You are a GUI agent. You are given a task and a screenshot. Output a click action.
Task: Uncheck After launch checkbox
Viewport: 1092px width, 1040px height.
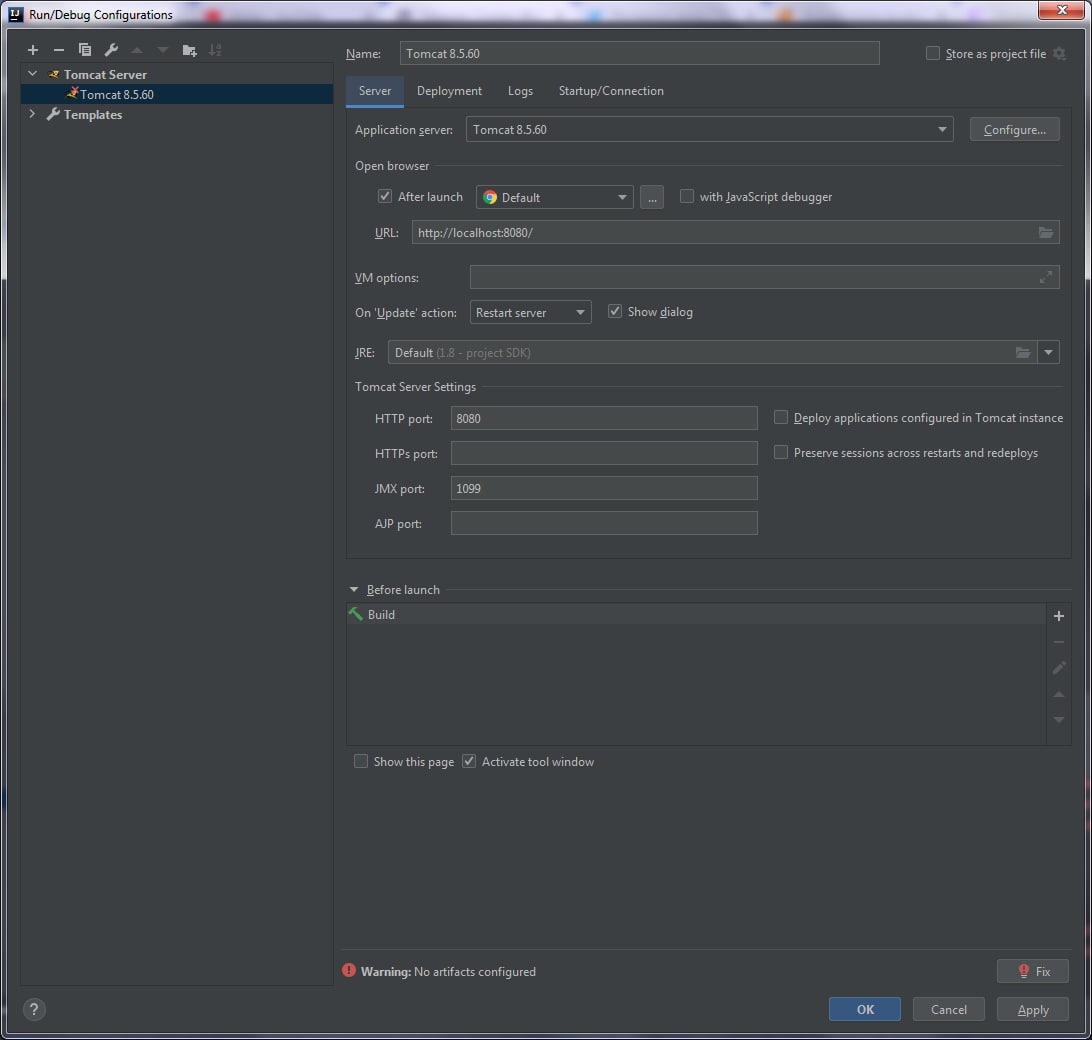coord(384,196)
